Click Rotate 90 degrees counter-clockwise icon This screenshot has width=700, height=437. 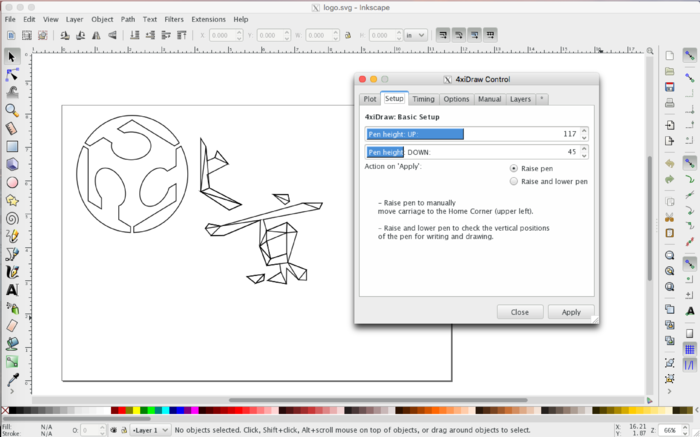pyautogui.click(x=65, y=35)
